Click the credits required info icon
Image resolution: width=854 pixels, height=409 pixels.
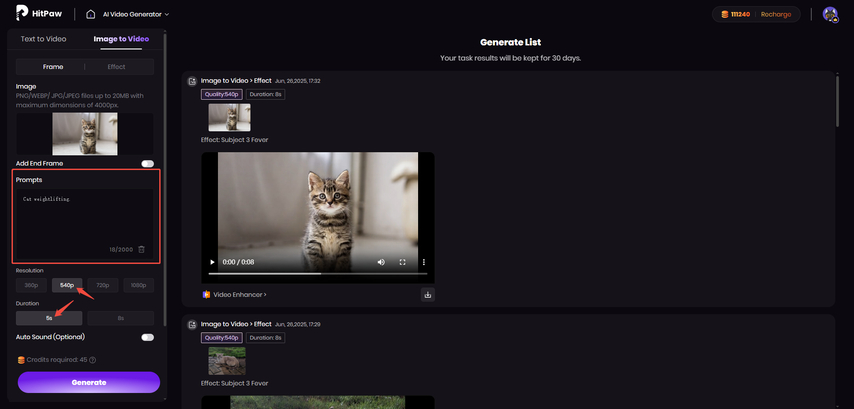93,360
